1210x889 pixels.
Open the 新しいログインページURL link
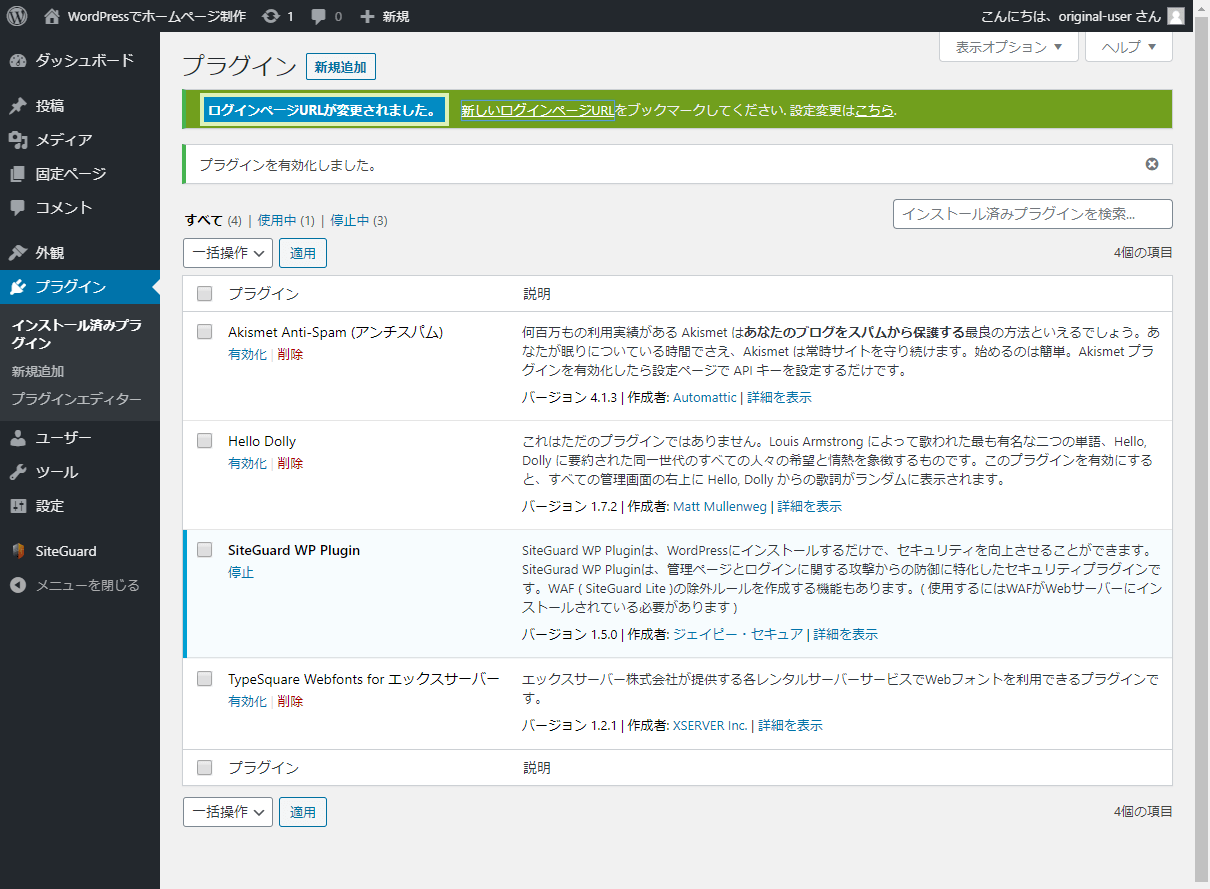pyautogui.click(x=538, y=110)
